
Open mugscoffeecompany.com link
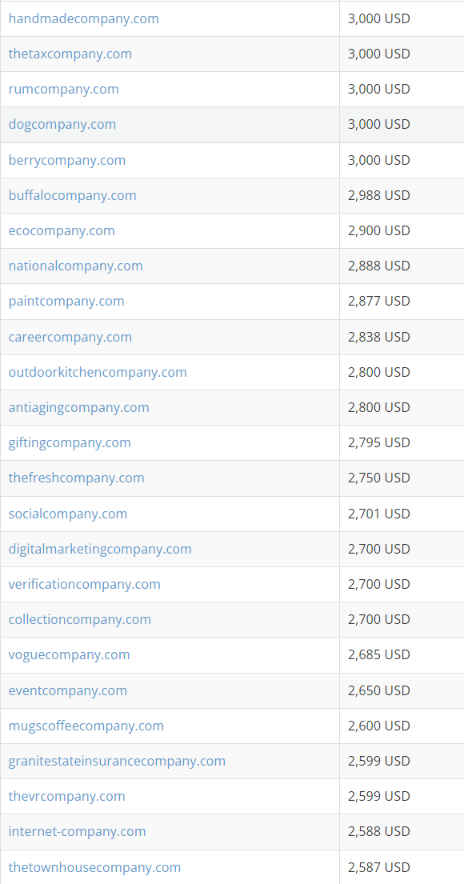point(86,726)
